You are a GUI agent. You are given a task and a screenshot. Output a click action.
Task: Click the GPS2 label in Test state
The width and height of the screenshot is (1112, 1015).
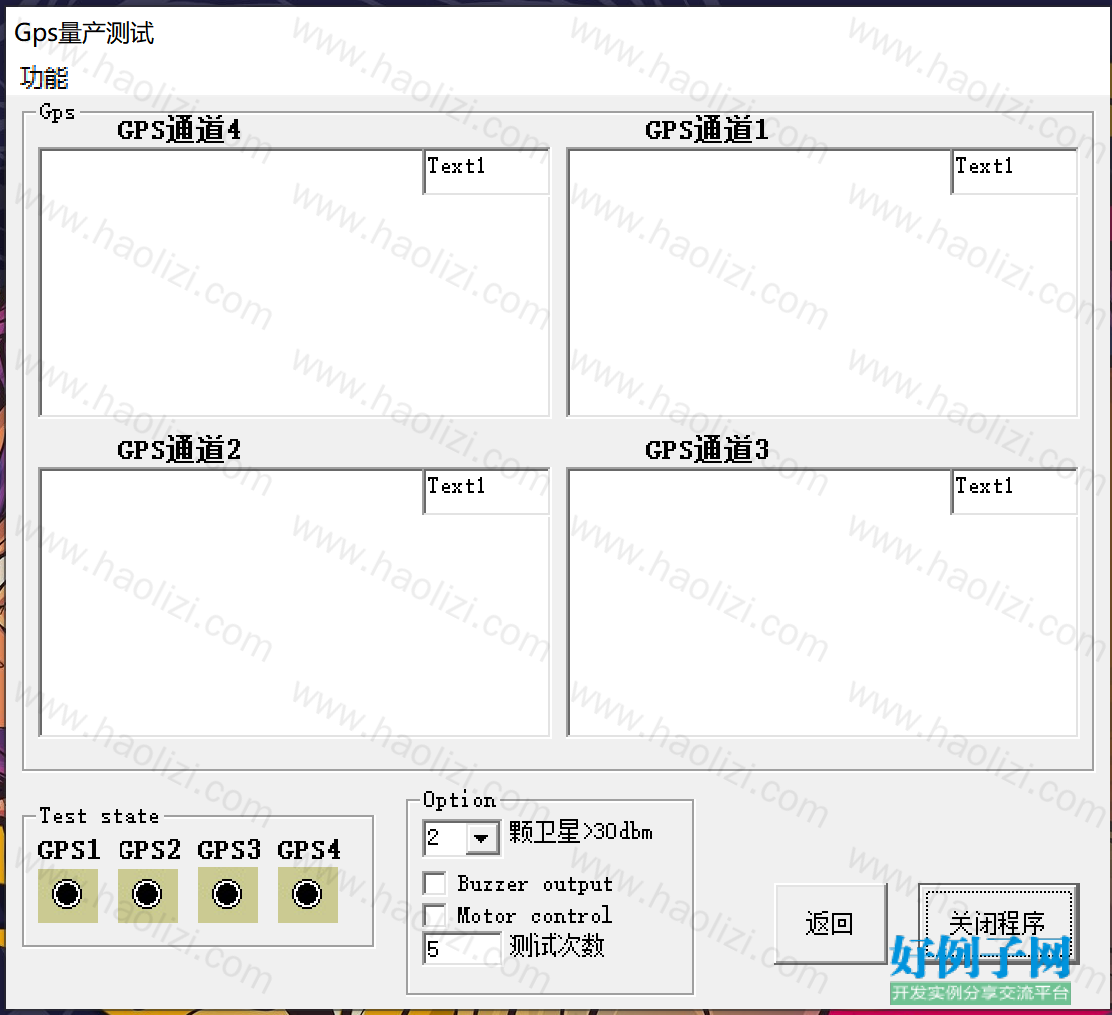[x=150, y=850]
